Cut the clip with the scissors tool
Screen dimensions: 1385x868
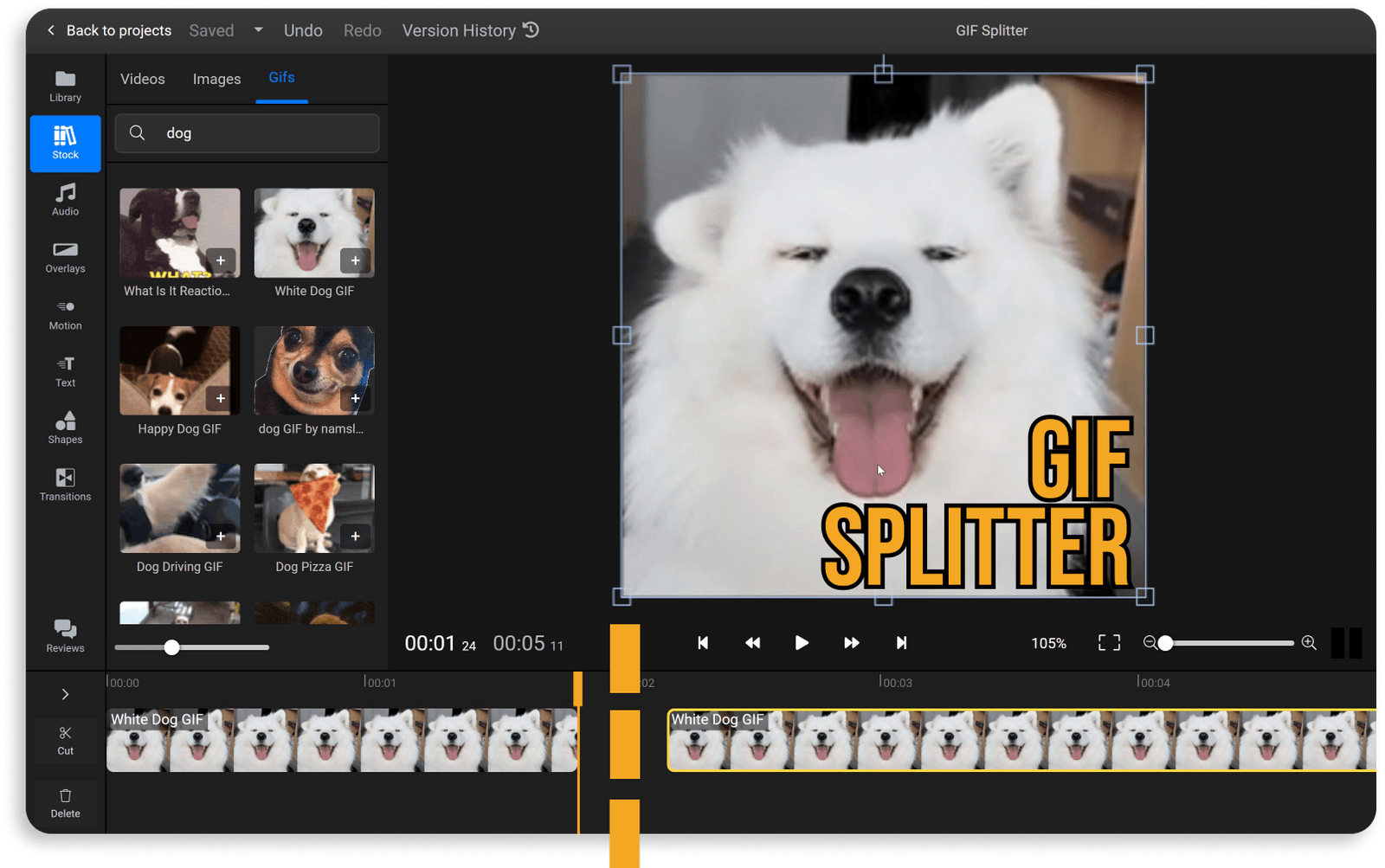tap(65, 740)
